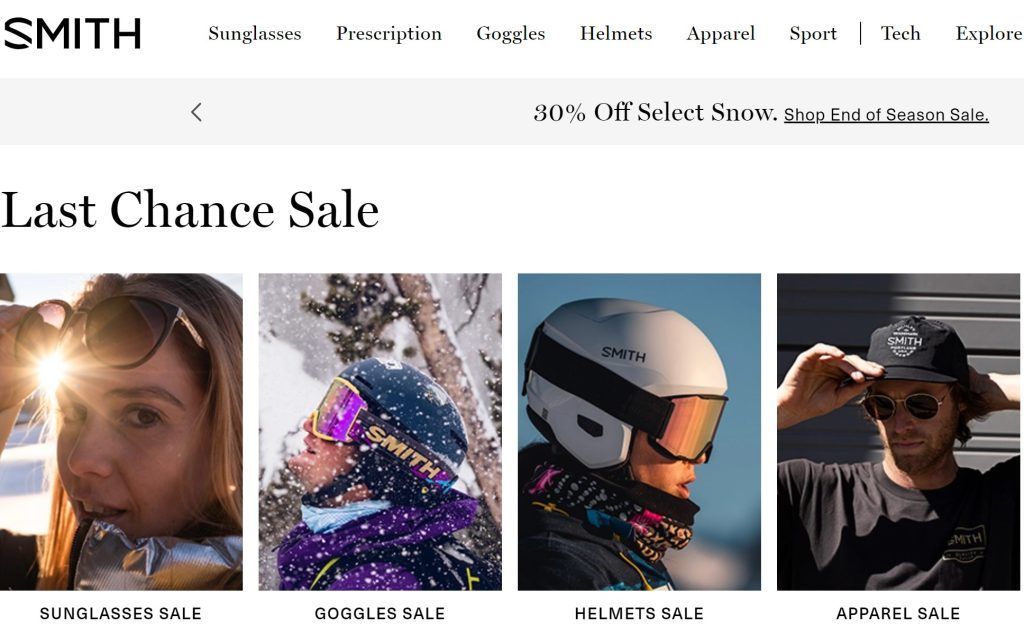This screenshot has width=1024, height=643.
Task: Click Shop End of Season Sale link
Action: click(886, 115)
